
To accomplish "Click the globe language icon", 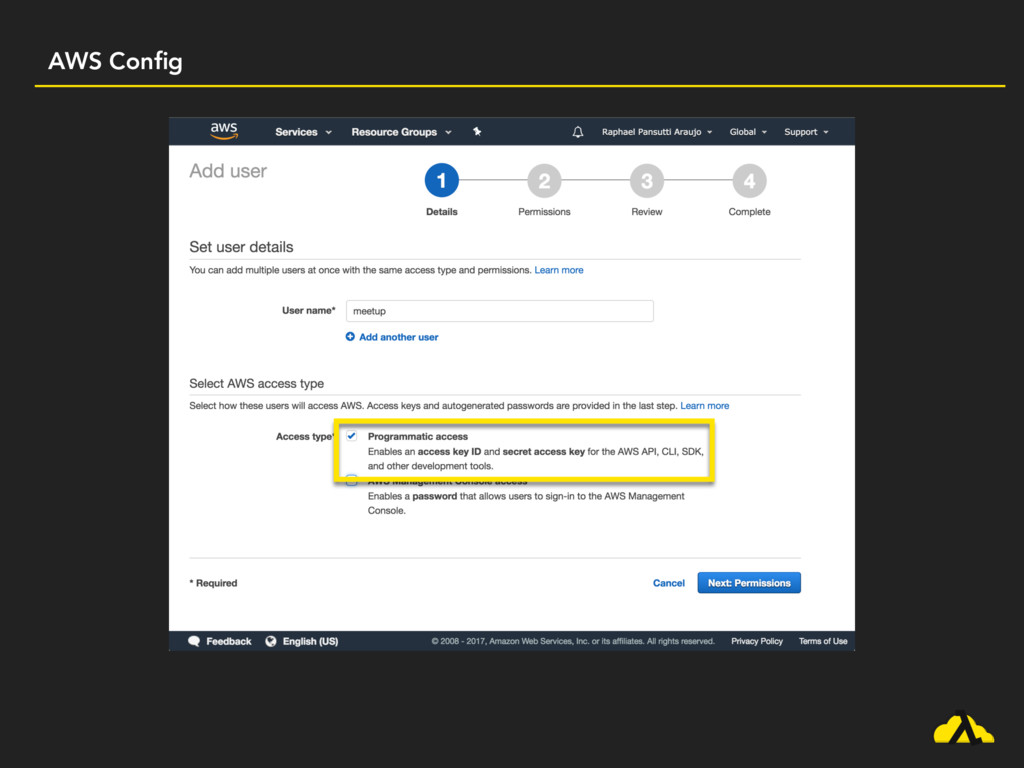I will pos(271,641).
